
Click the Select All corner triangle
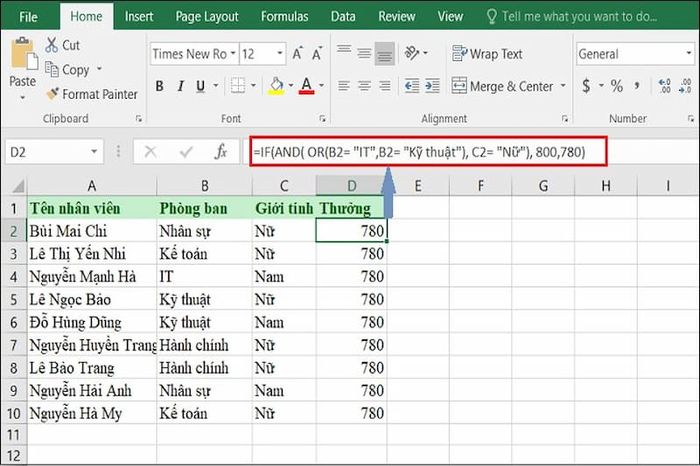[17, 186]
